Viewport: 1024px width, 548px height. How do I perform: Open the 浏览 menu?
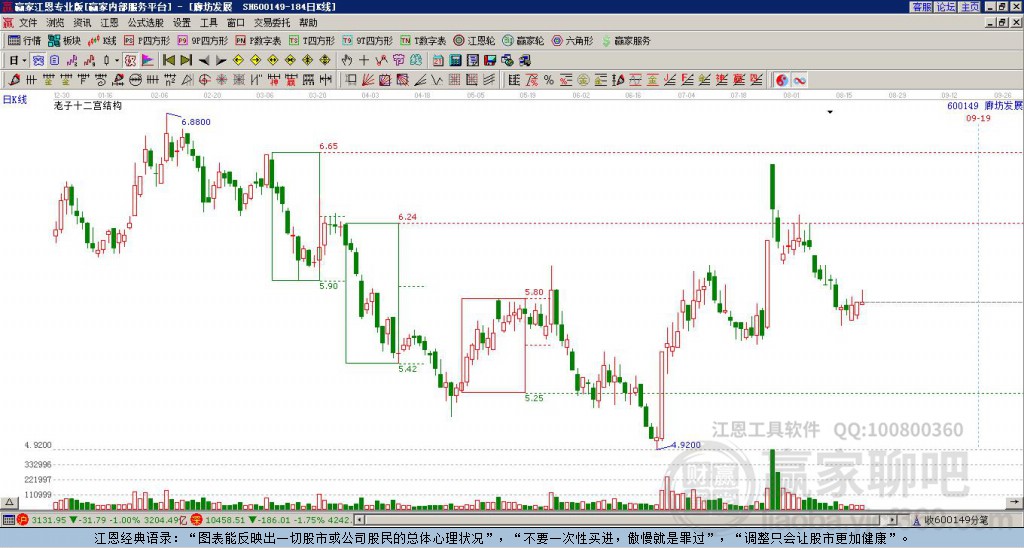56,23
